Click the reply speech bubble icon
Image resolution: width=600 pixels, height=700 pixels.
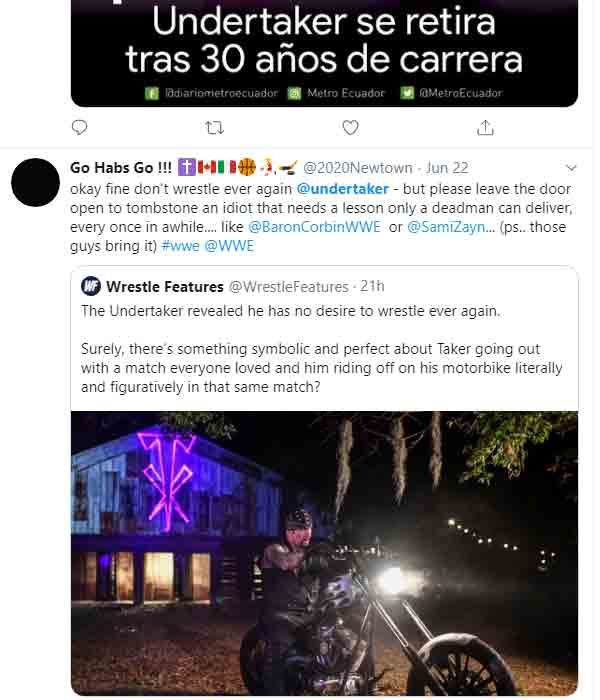click(79, 128)
